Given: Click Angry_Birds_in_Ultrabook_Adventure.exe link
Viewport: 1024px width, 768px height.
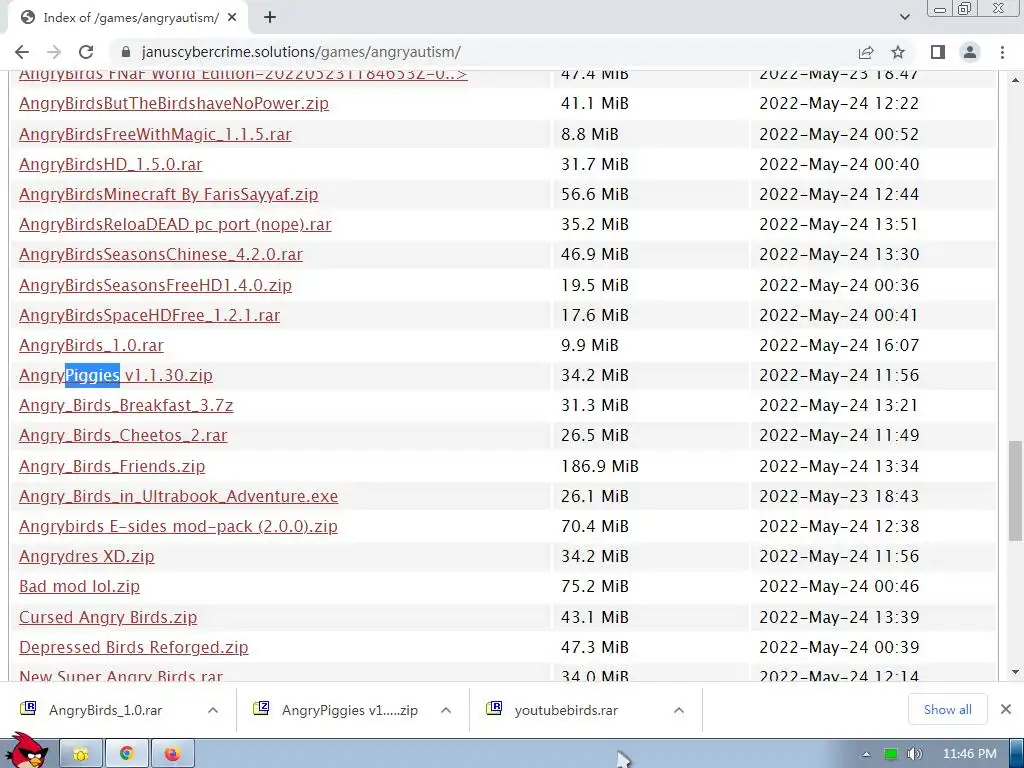Looking at the screenshot, I should click(x=178, y=496).
